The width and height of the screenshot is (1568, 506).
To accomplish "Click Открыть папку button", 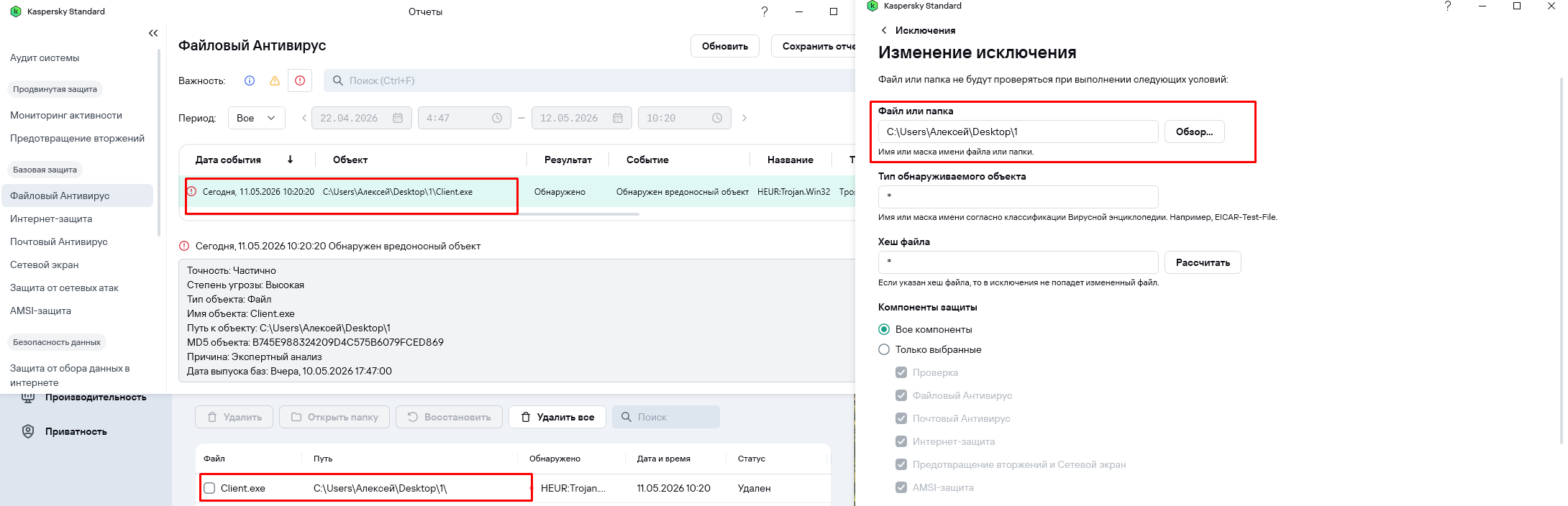I will click(334, 417).
